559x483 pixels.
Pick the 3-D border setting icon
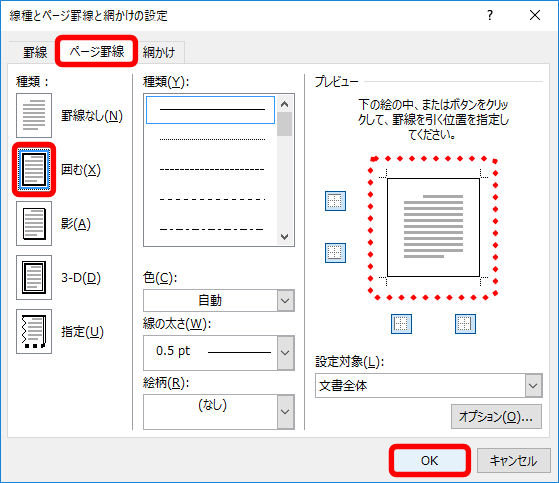(34, 277)
